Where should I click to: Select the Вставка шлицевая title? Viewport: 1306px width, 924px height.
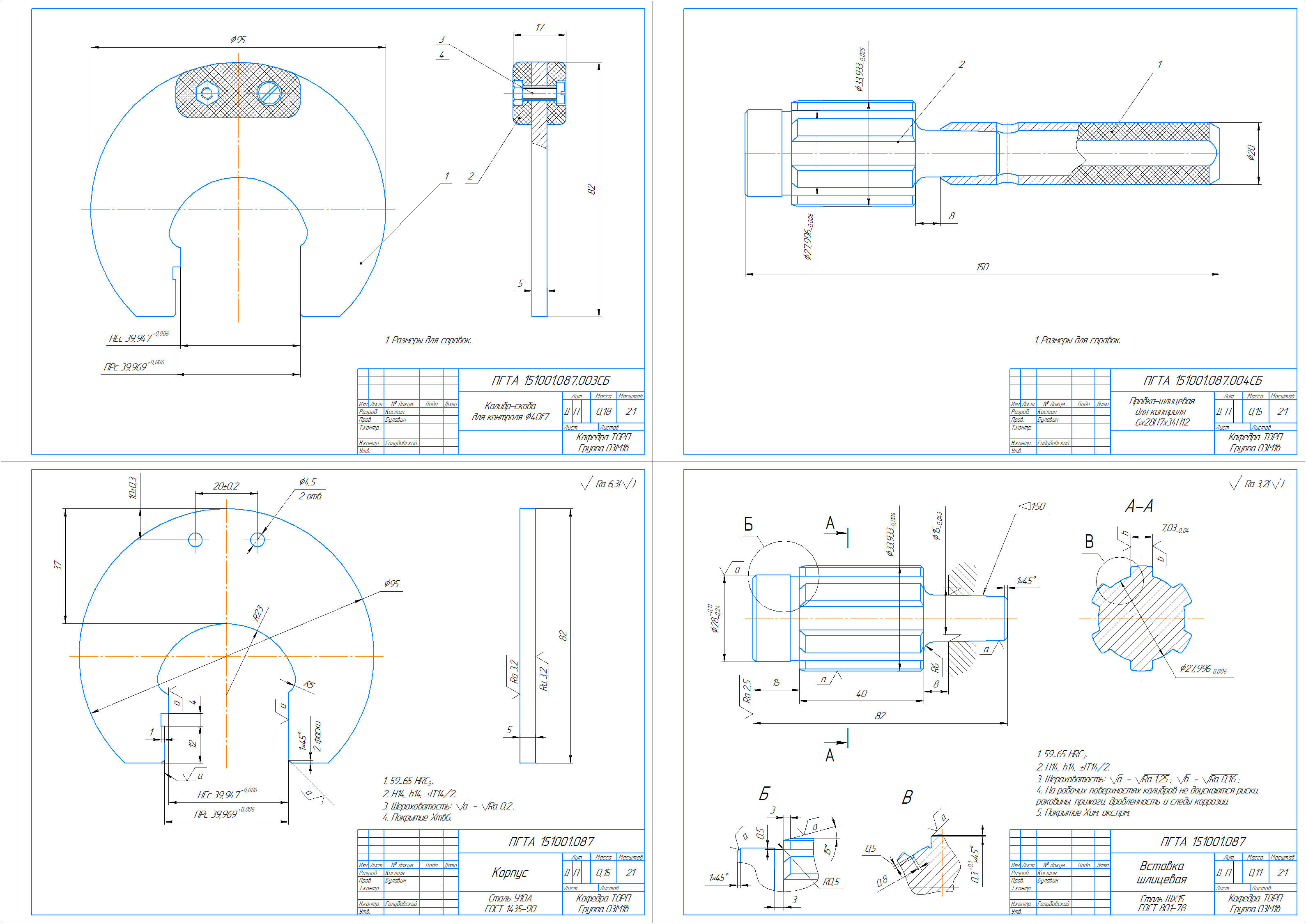(x=1161, y=872)
